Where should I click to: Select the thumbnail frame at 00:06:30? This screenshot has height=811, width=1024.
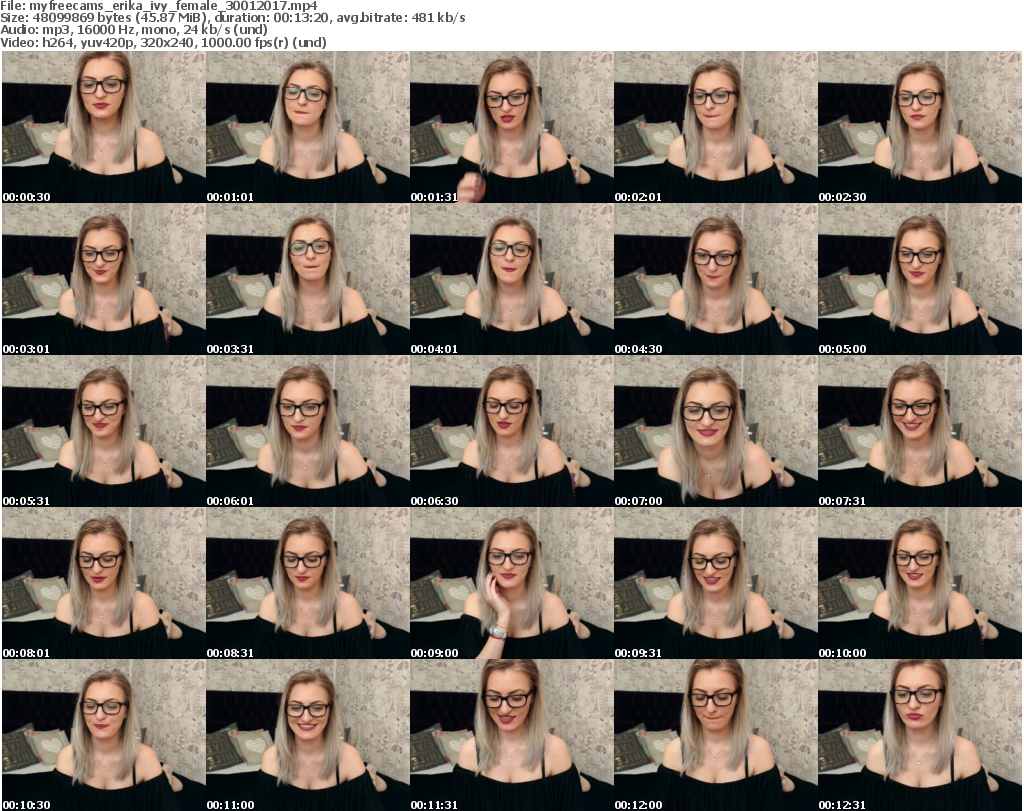(x=512, y=432)
